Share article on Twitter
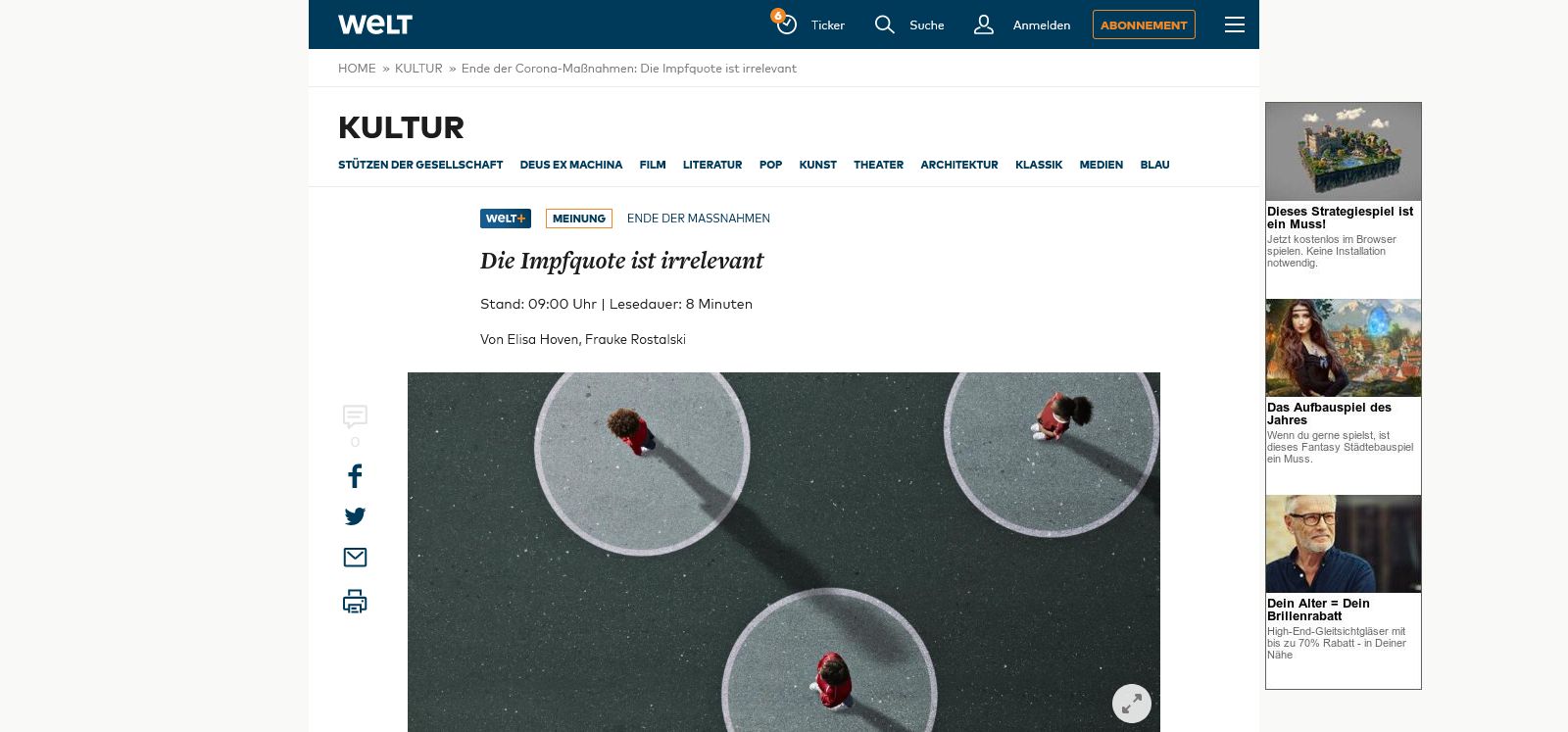 pos(355,516)
